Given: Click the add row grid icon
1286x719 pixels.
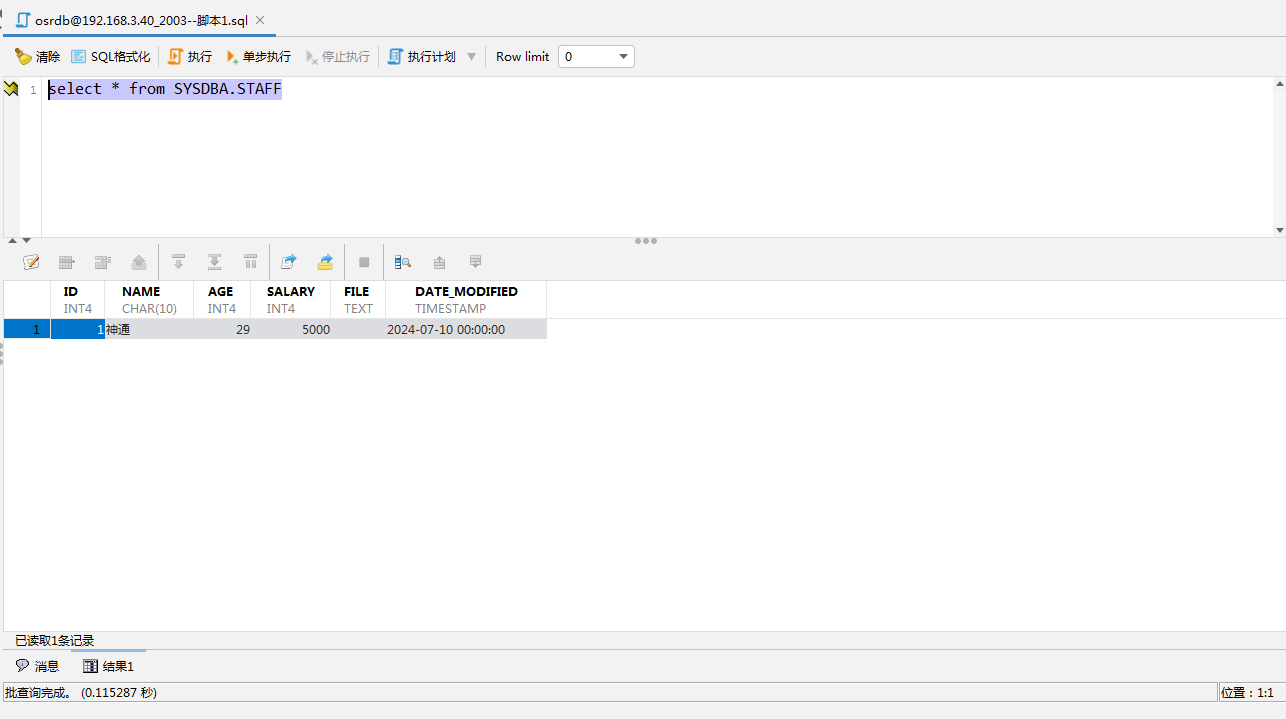Looking at the screenshot, I should [x=67, y=262].
